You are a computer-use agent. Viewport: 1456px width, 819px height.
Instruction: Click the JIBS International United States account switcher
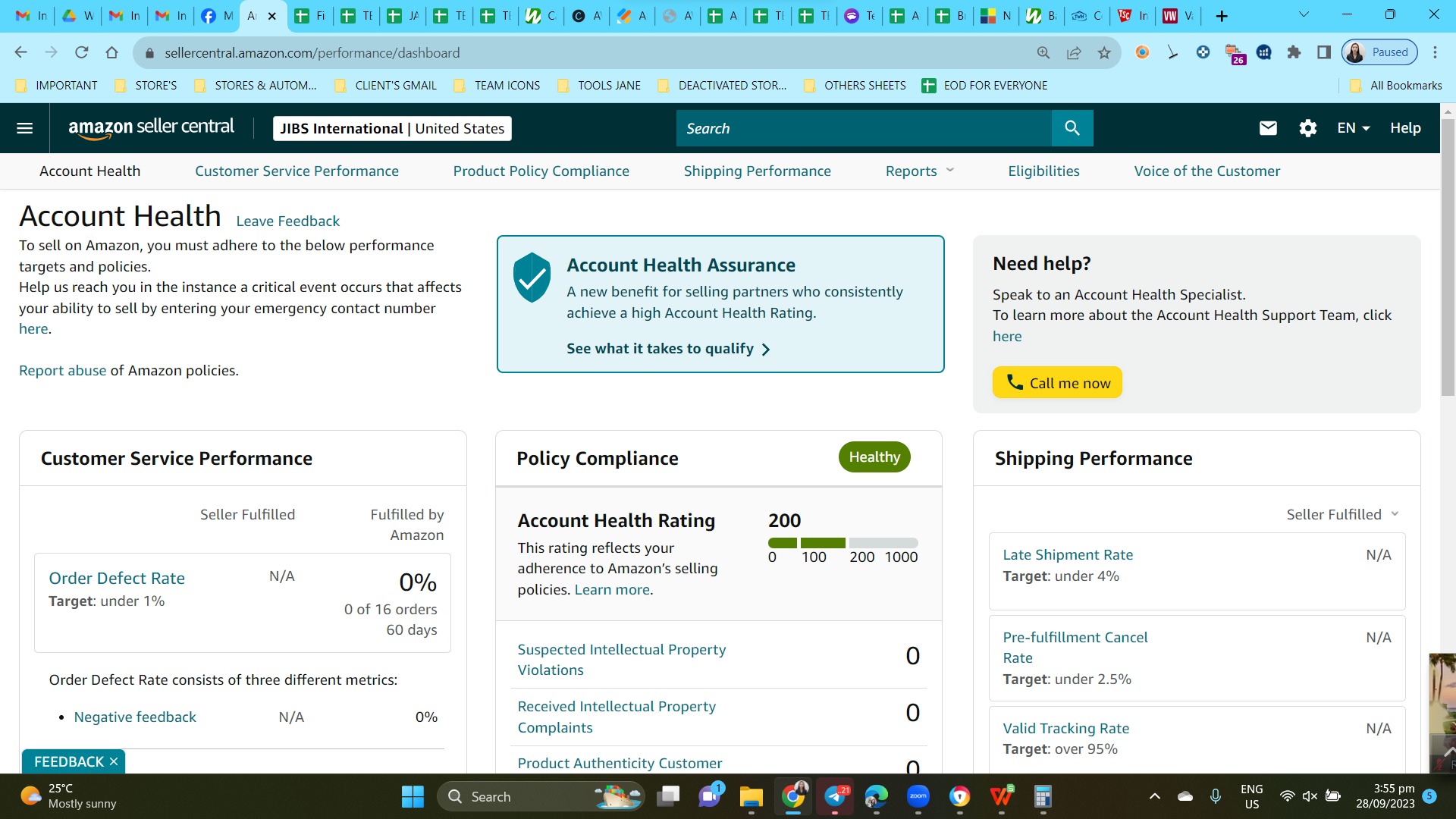point(392,128)
